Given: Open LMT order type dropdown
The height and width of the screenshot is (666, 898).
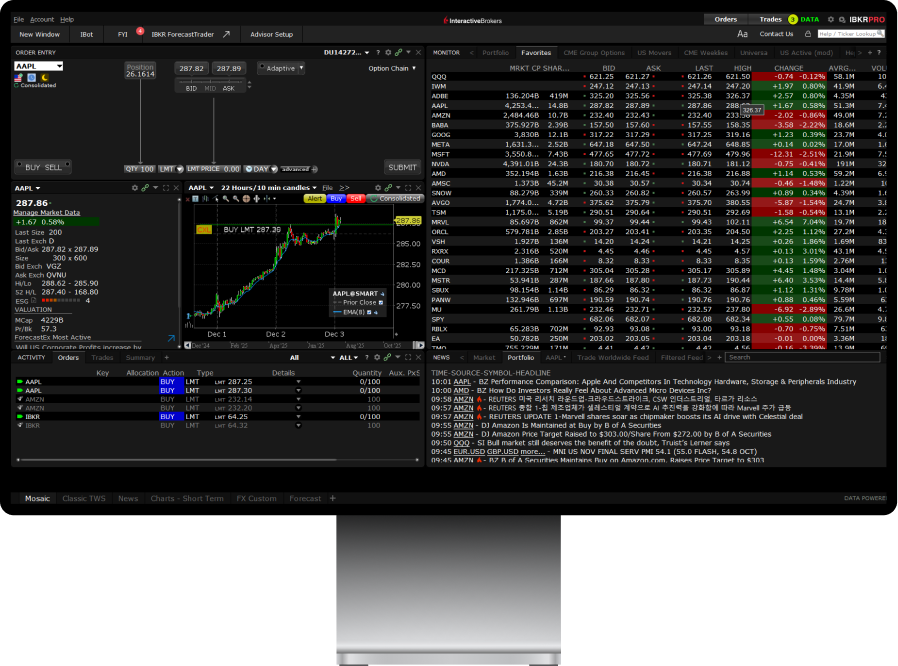Looking at the screenshot, I should tap(180, 169).
